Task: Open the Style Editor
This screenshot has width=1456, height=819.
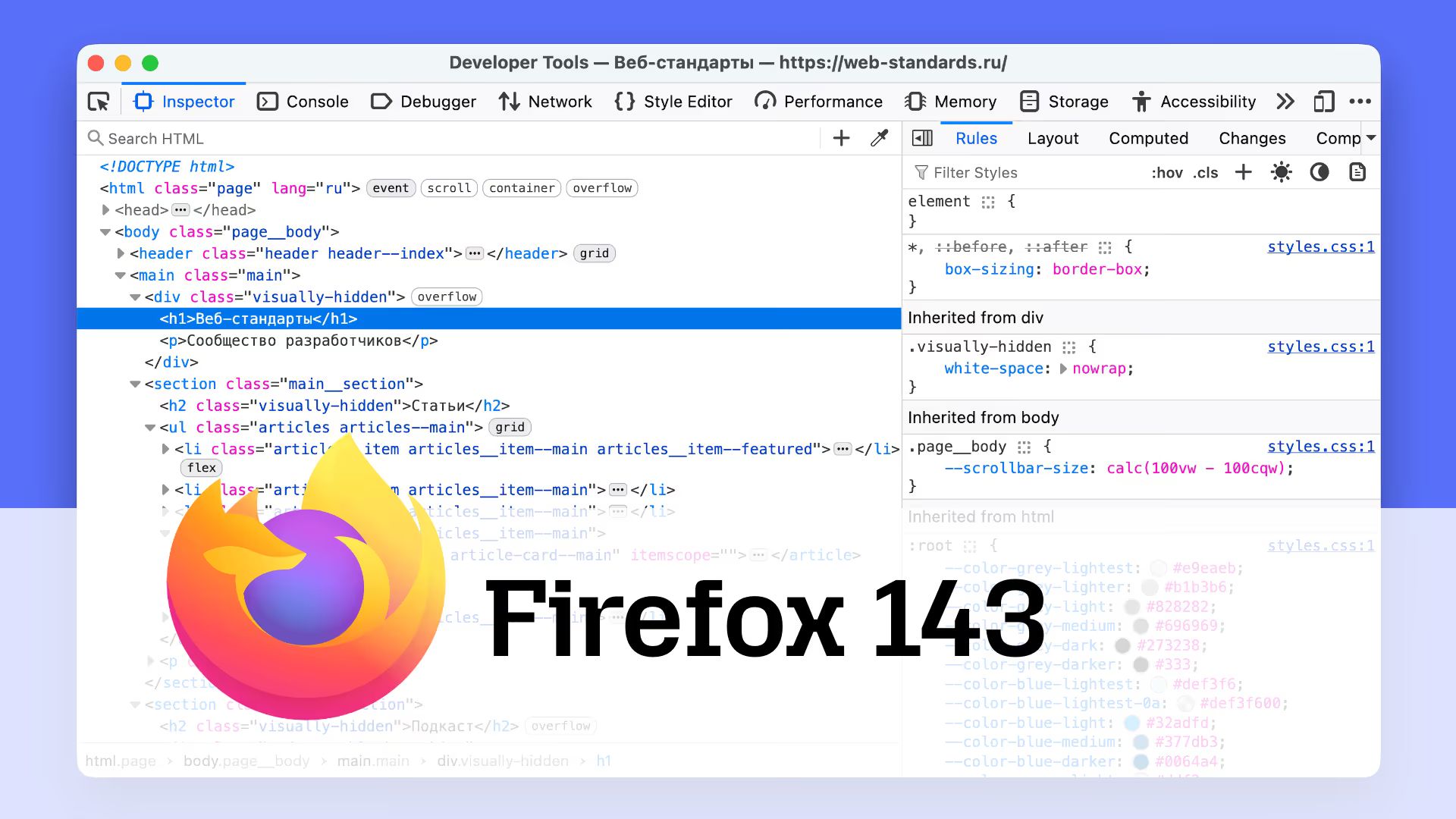Action: (673, 101)
